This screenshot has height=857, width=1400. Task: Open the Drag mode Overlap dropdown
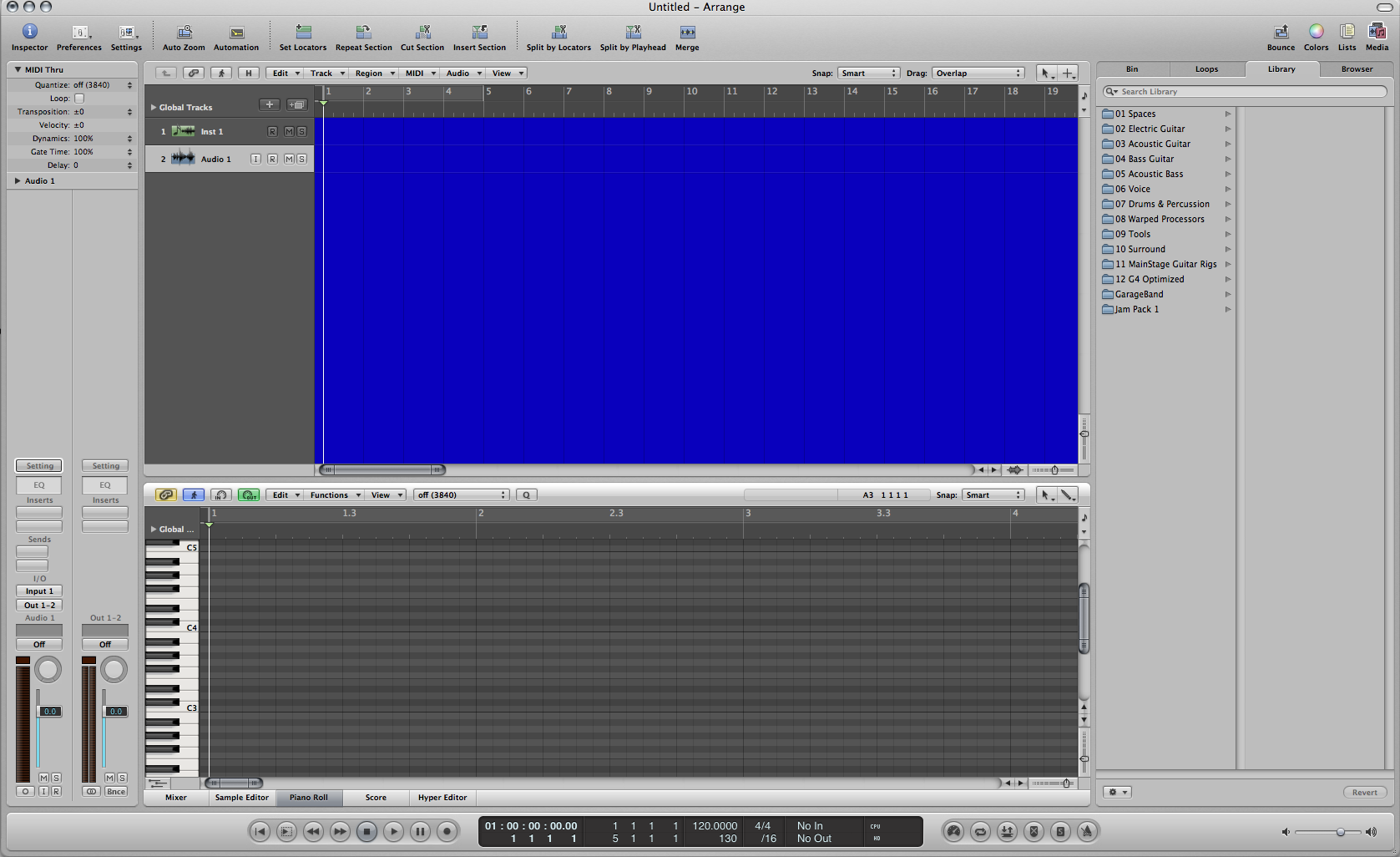(x=978, y=74)
